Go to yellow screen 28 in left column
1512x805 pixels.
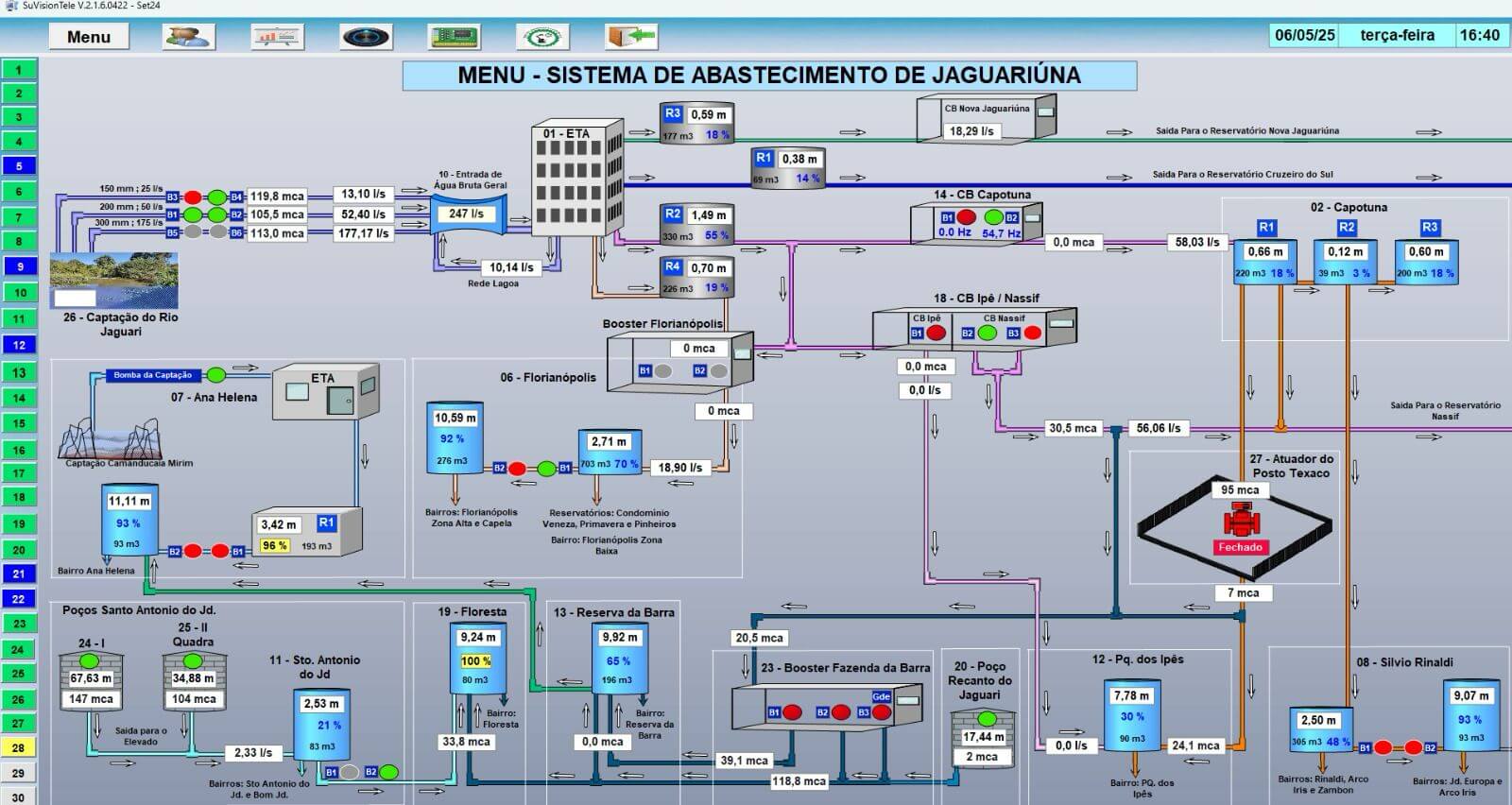coord(19,747)
